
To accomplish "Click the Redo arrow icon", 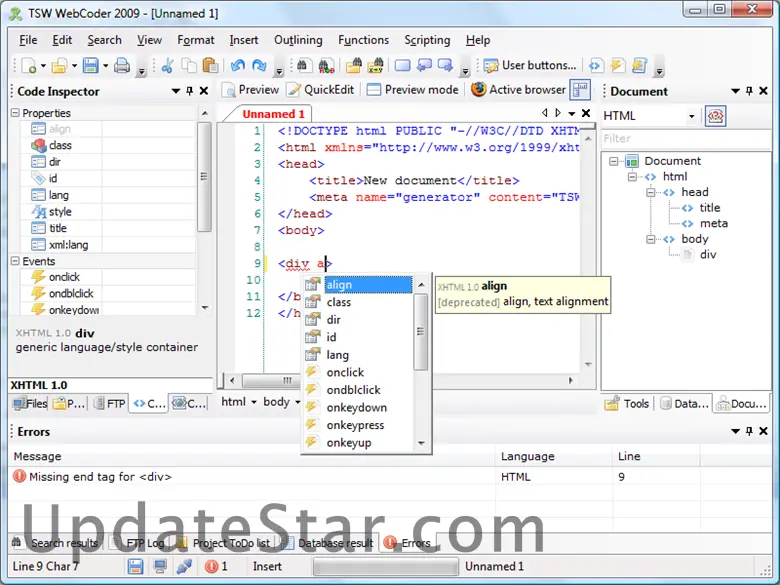I will click(x=259, y=66).
